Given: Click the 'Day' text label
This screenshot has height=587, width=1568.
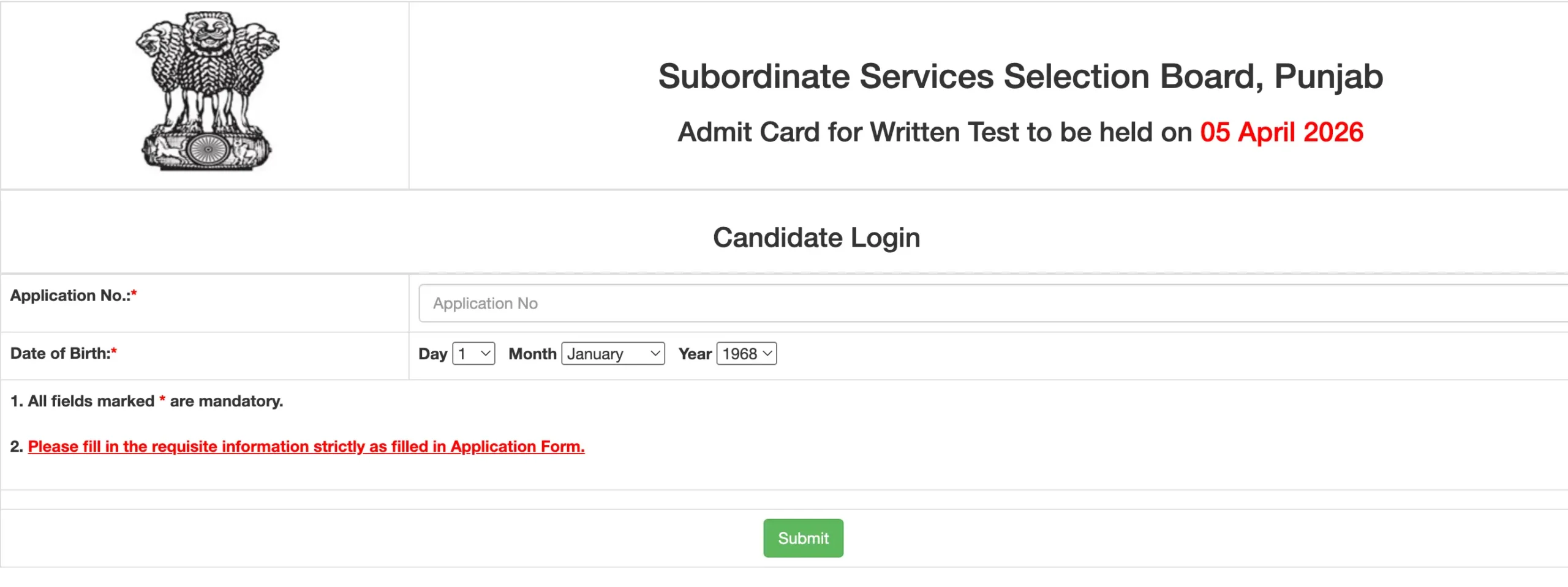Looking at the screenshot, I should coord(432,353).
